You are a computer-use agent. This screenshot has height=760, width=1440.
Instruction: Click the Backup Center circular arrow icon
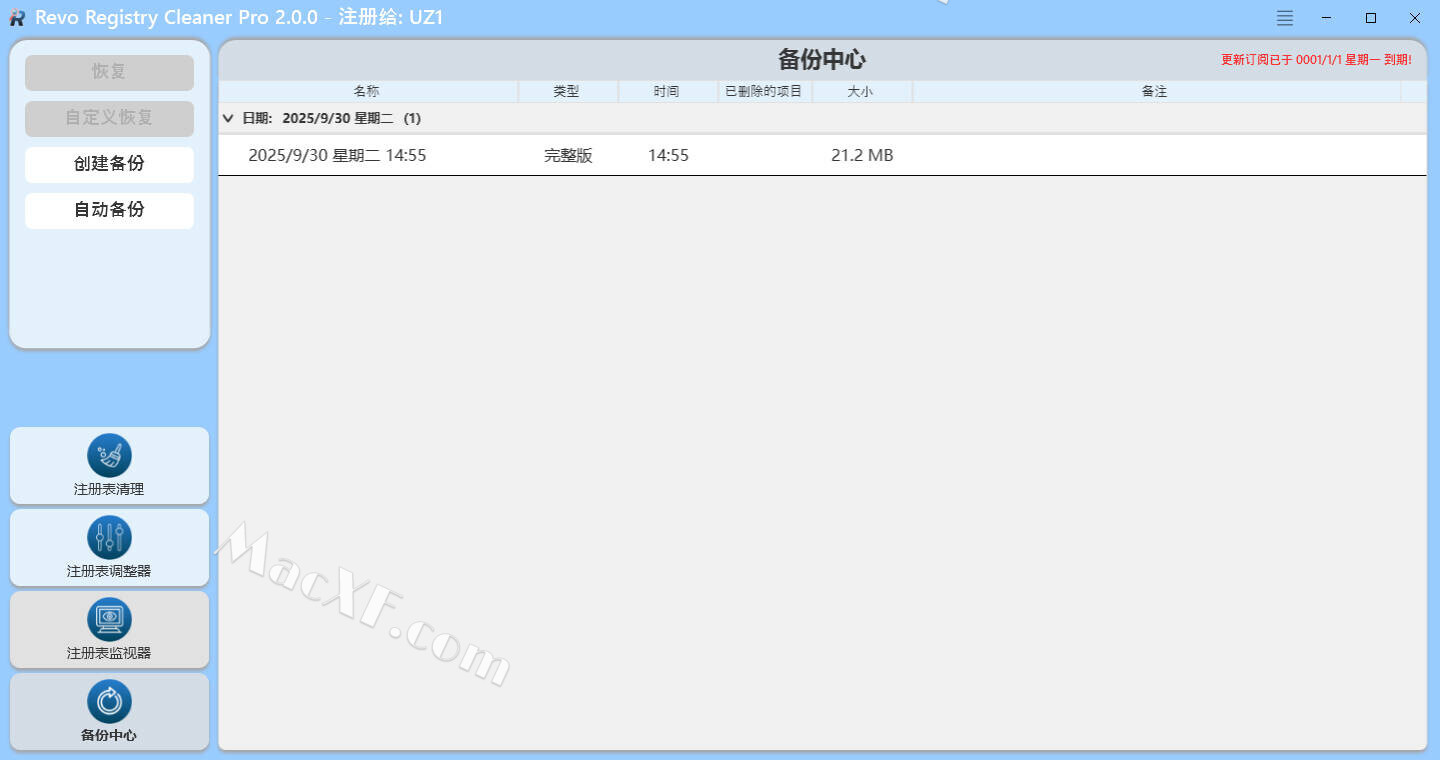[x=109, y=702]
